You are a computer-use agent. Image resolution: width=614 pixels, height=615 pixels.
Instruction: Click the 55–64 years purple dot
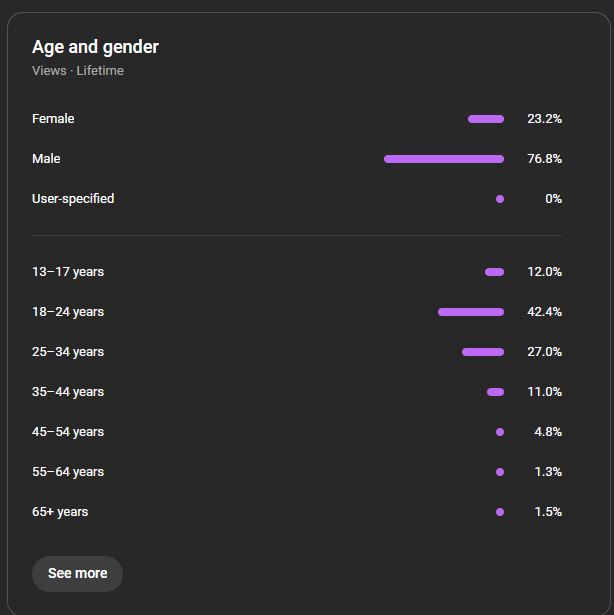tap(500, 472)
